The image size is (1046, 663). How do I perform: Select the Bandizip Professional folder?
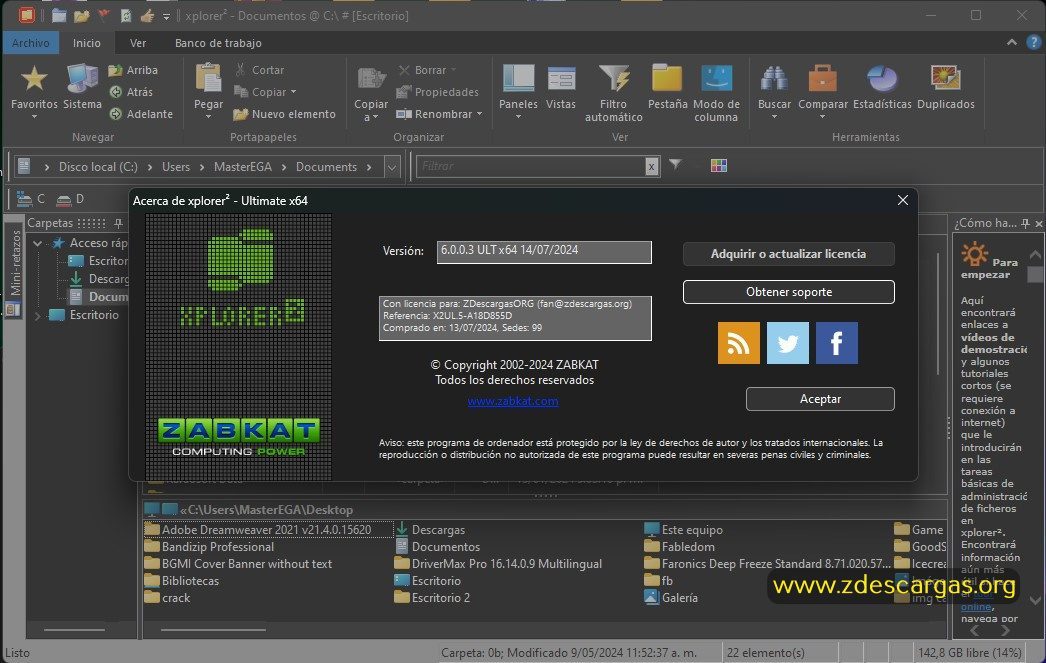(209, 547)
